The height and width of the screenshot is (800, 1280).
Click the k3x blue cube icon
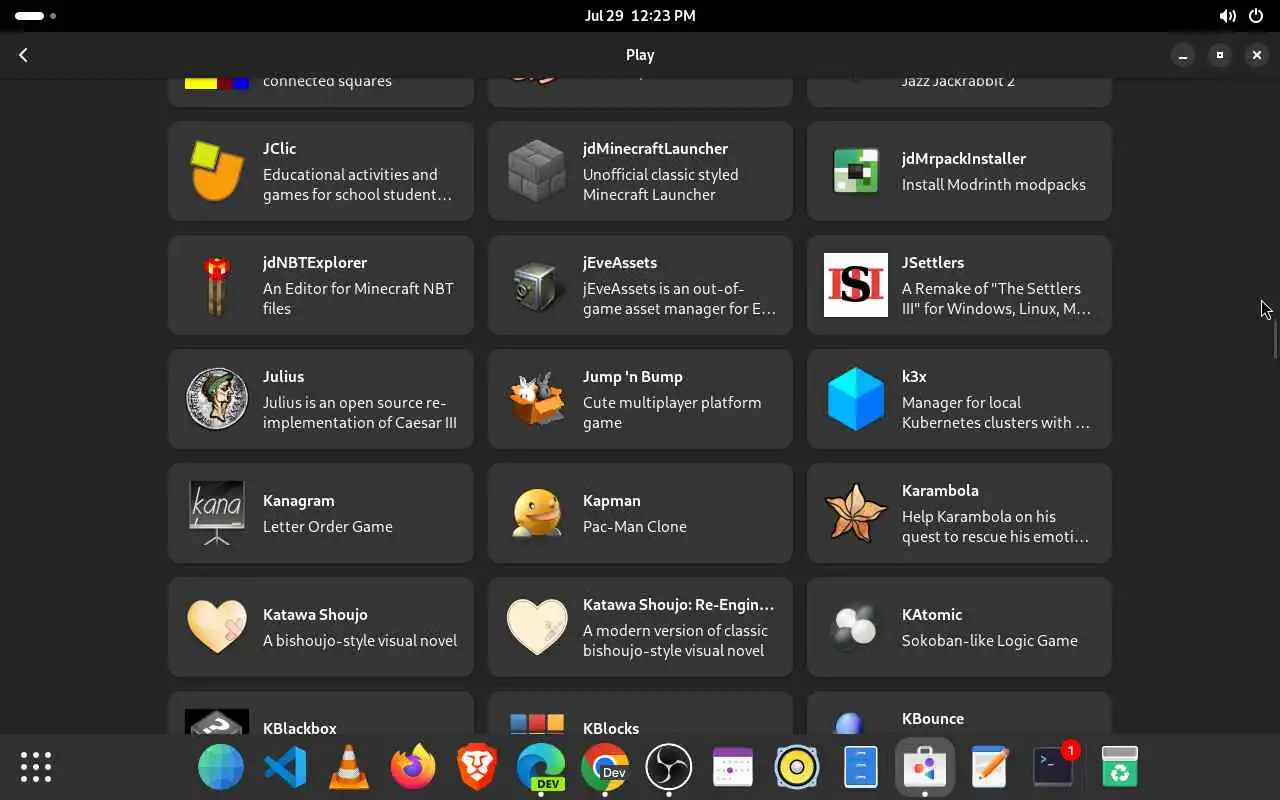coord(856,399)
